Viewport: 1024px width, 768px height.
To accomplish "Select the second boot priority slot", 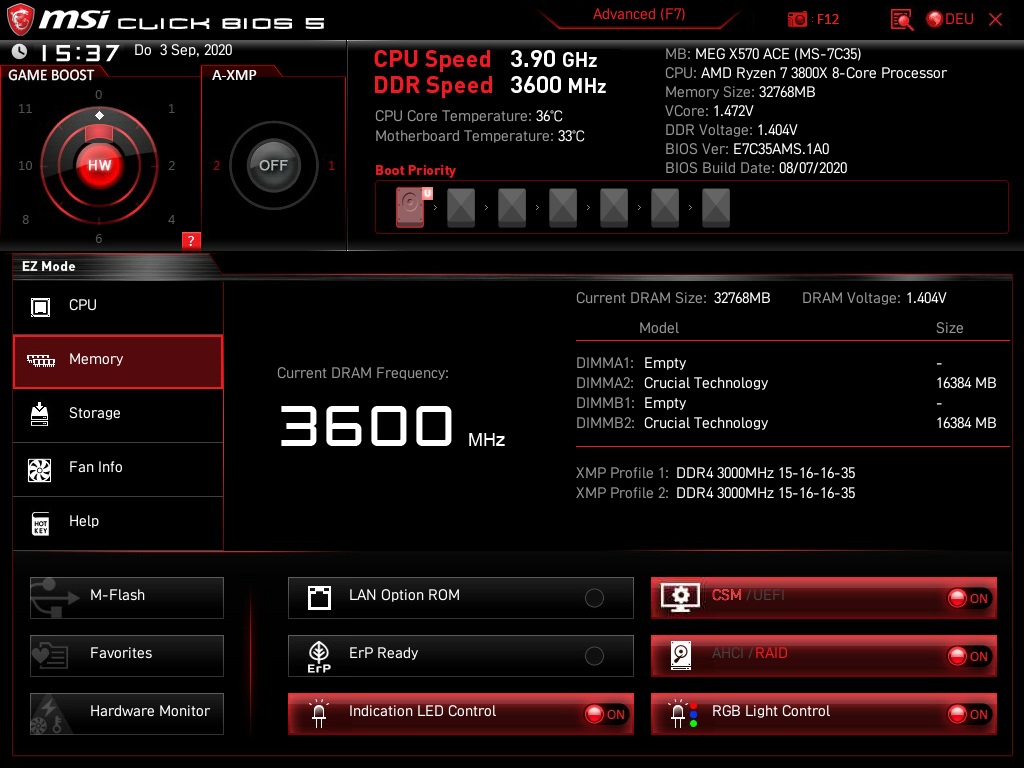I will [x=461, y=207].
